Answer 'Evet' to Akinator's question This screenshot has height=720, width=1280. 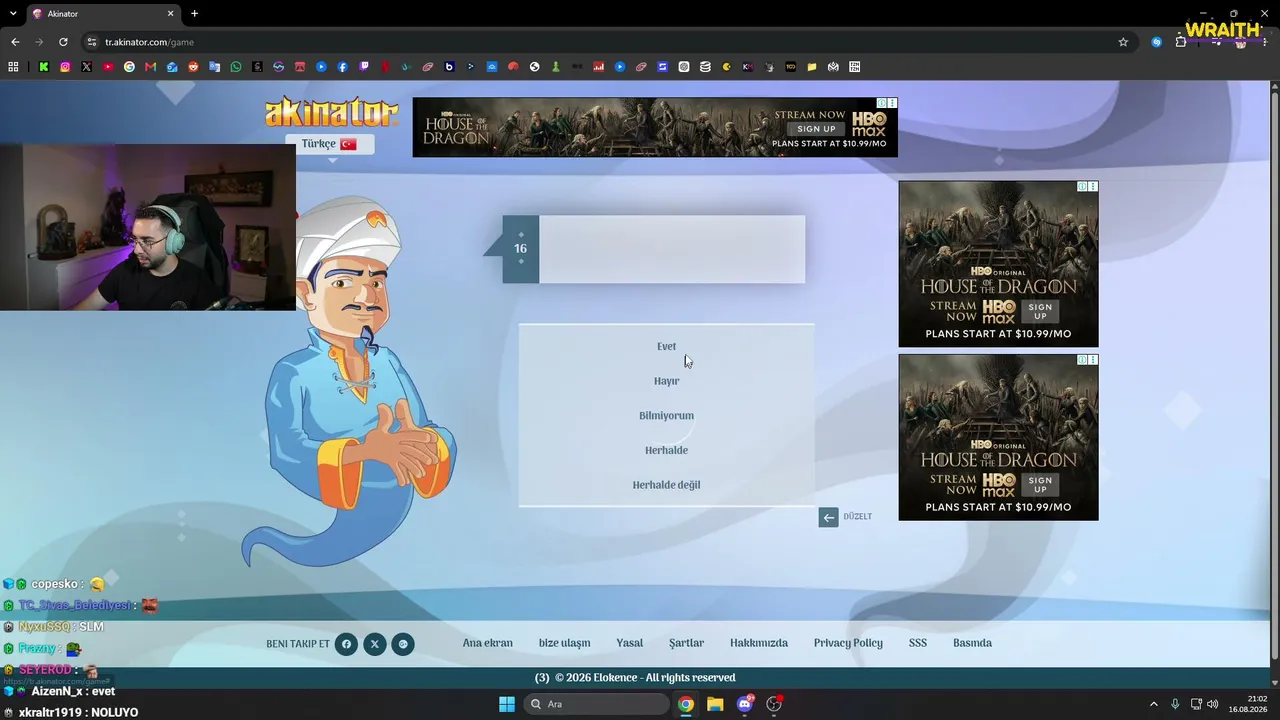[x=666, y=347]
